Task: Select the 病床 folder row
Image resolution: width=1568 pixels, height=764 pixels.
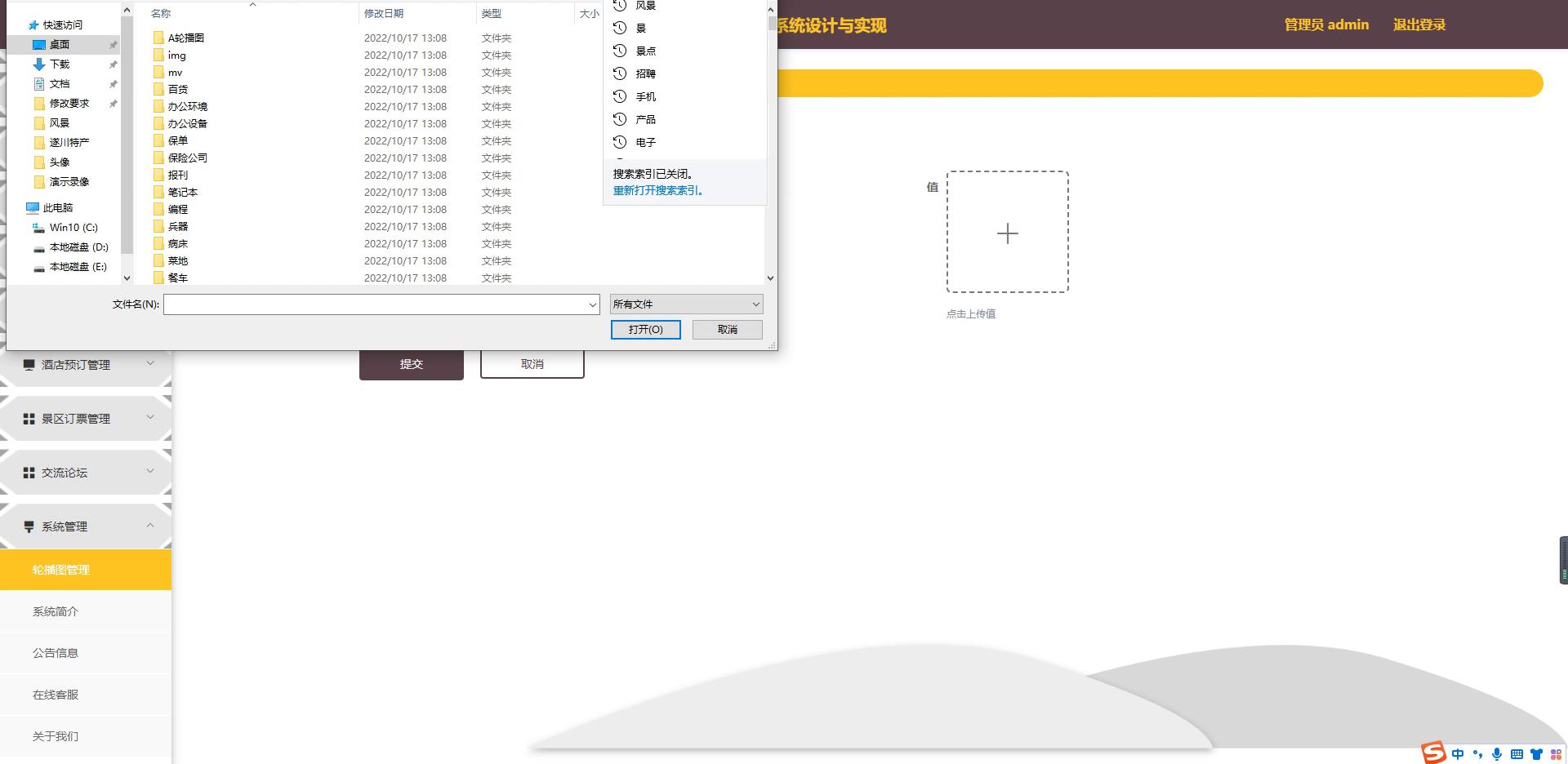Action: [x=376, y=243]
